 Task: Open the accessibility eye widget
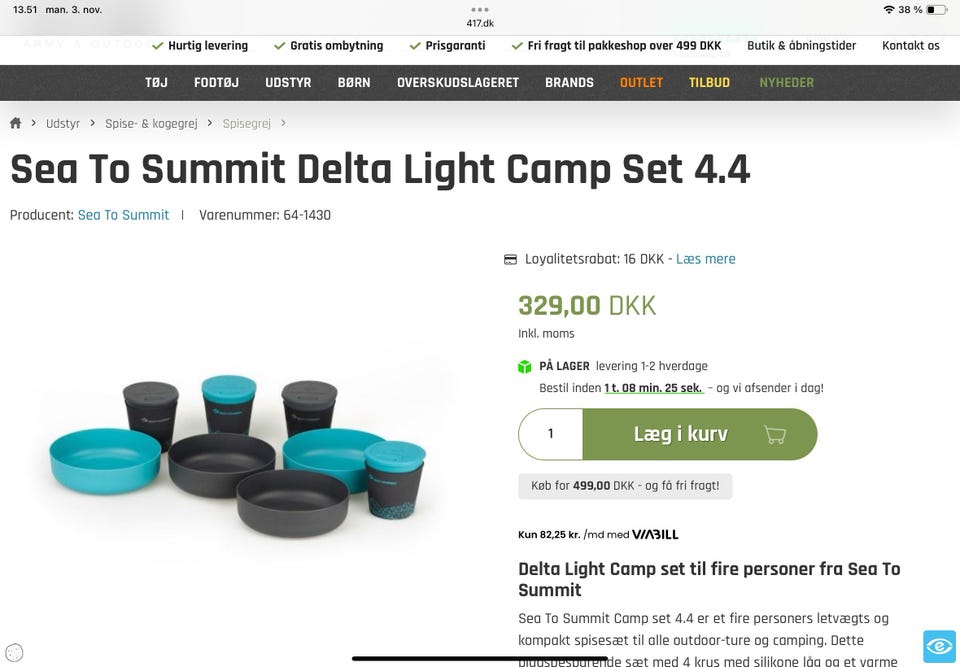pos(939,646)
